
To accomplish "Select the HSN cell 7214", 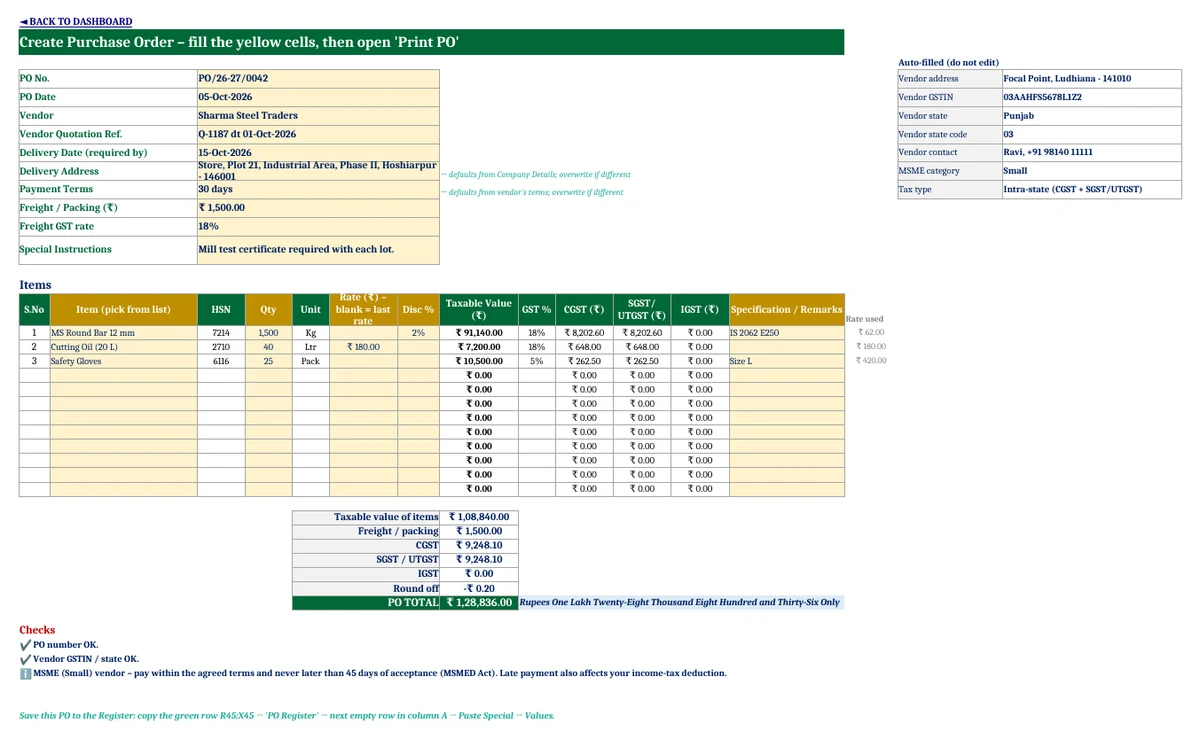I will (221, 333).
